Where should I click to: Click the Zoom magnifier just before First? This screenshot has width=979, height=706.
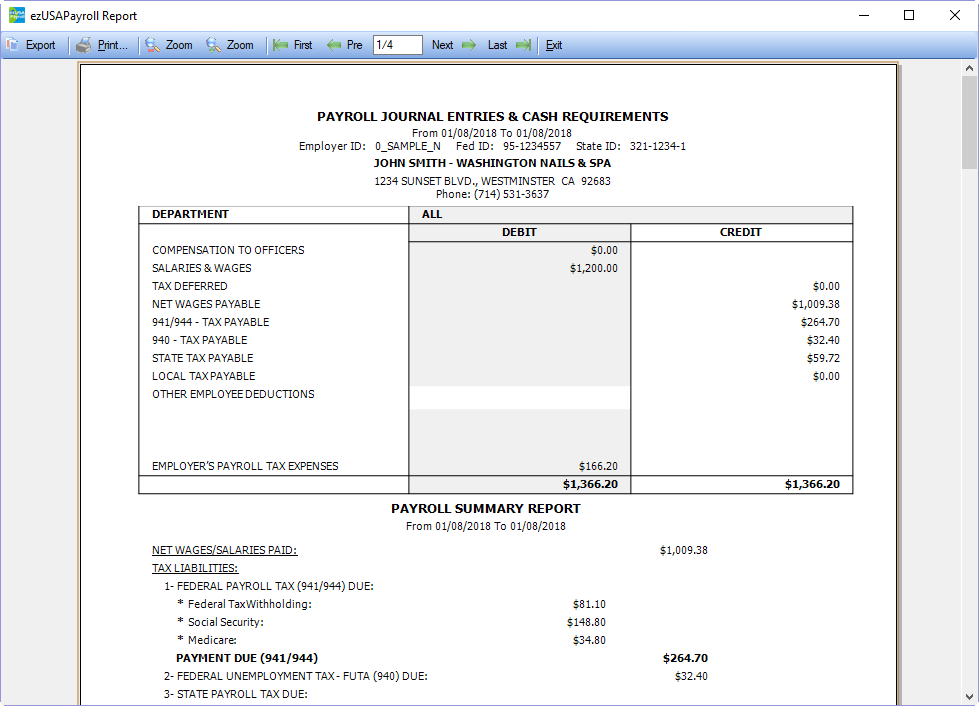(213, 45)
